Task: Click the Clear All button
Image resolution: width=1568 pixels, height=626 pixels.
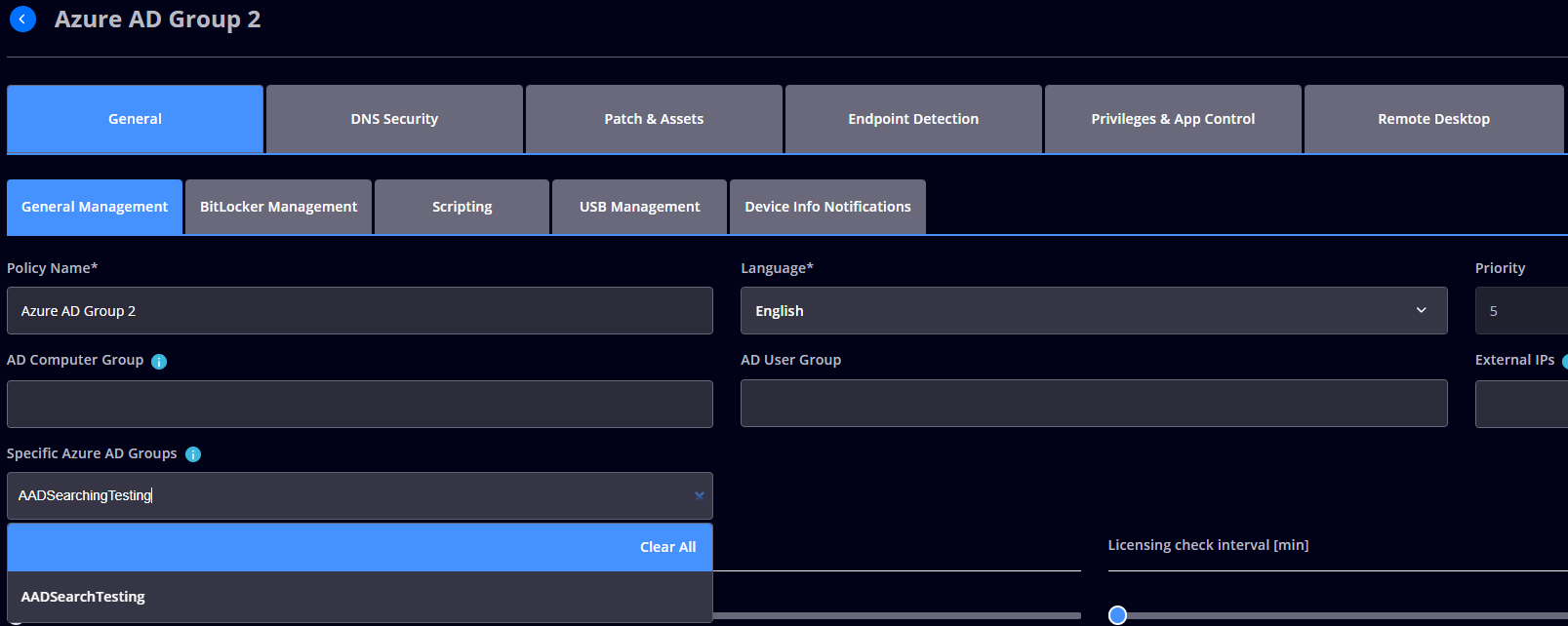Action: (667, 547)
